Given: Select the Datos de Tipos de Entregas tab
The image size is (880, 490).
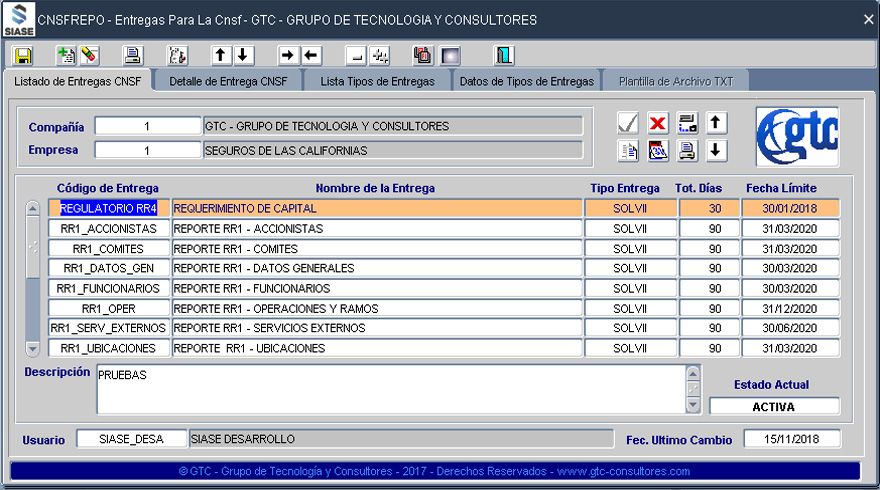Looking at the screenshot, I should point(526,82).
